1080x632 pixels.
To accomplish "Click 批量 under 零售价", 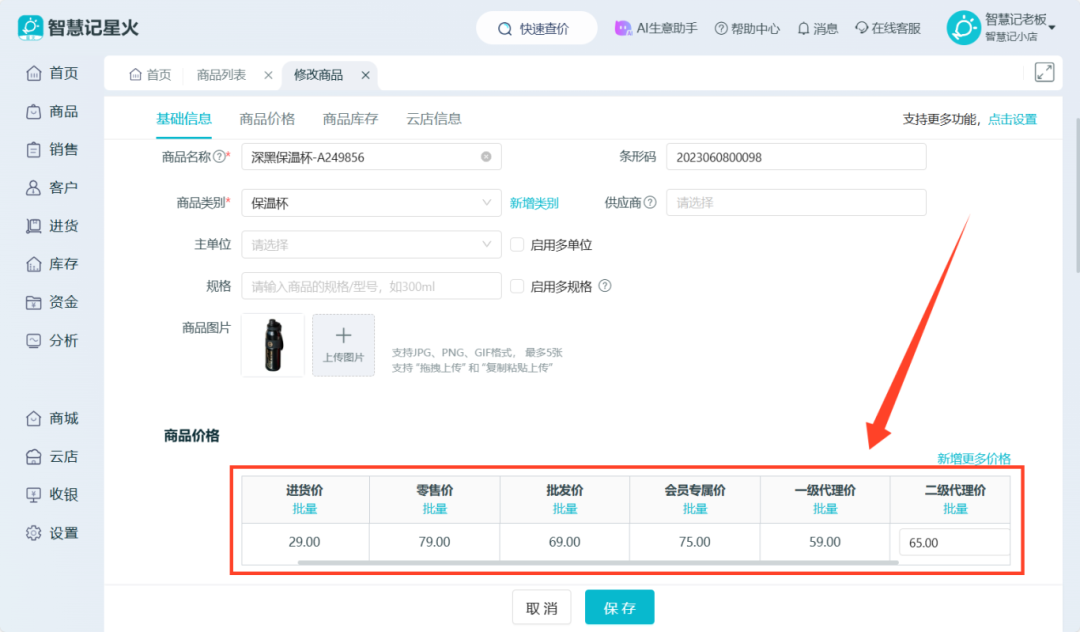I will (435, 509).
